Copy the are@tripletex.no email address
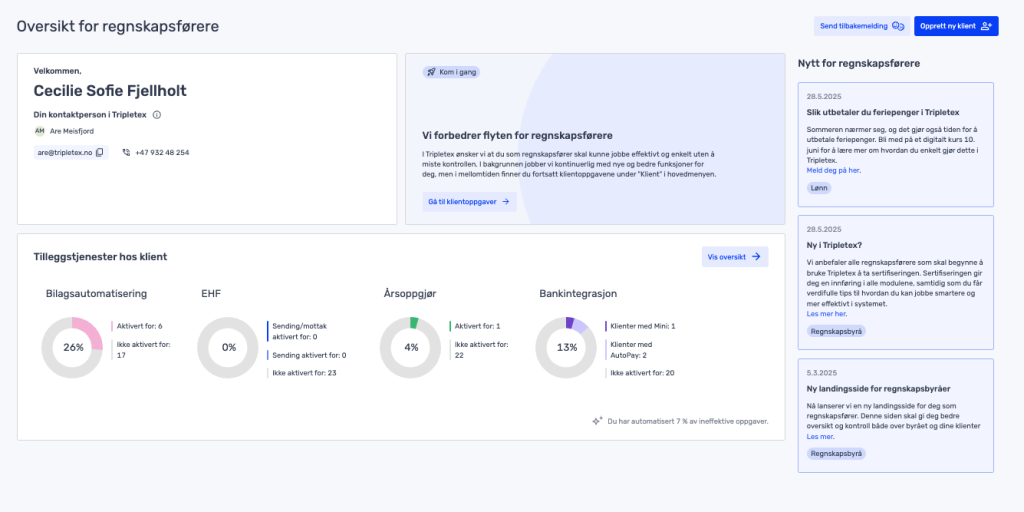Viewport: 1024px width, 512px height. point(100,152)
